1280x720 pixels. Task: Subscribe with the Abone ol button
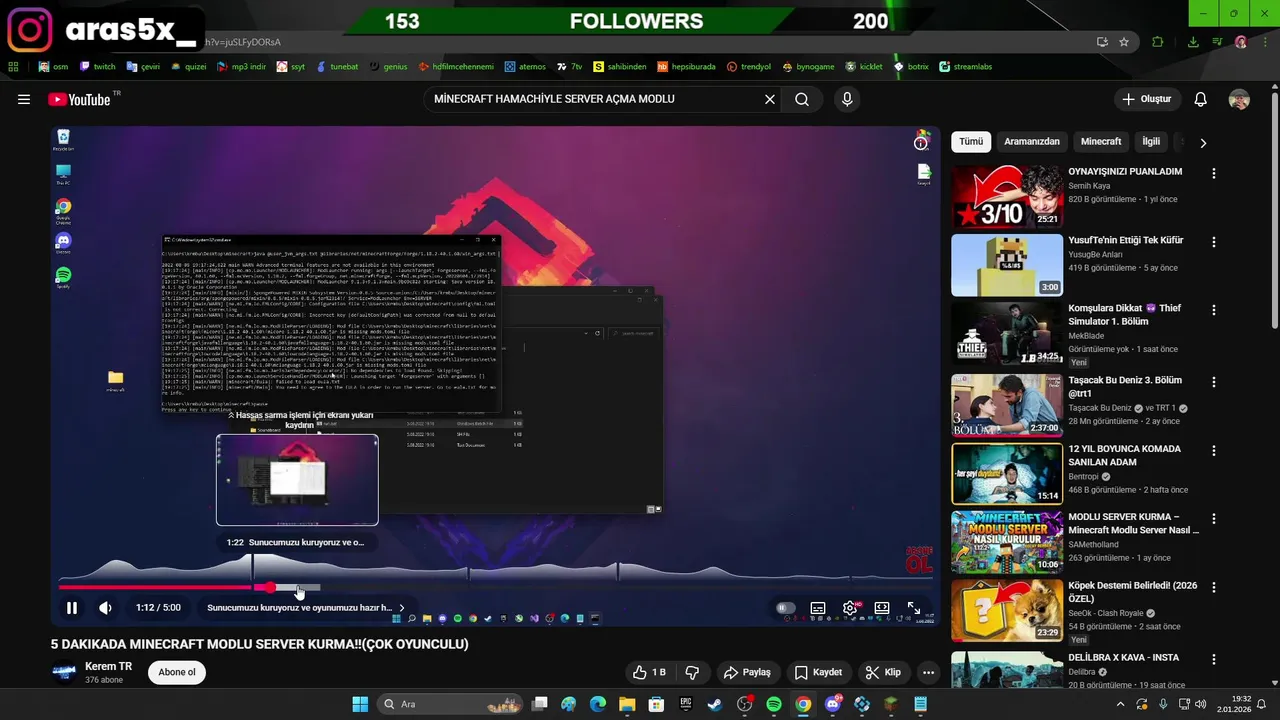(177, 672)
